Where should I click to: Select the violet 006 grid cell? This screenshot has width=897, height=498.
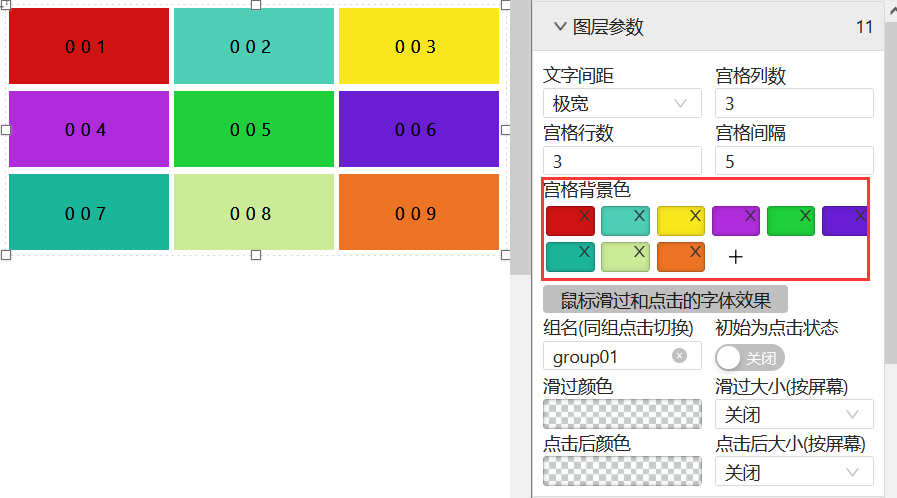coord(419,129)
